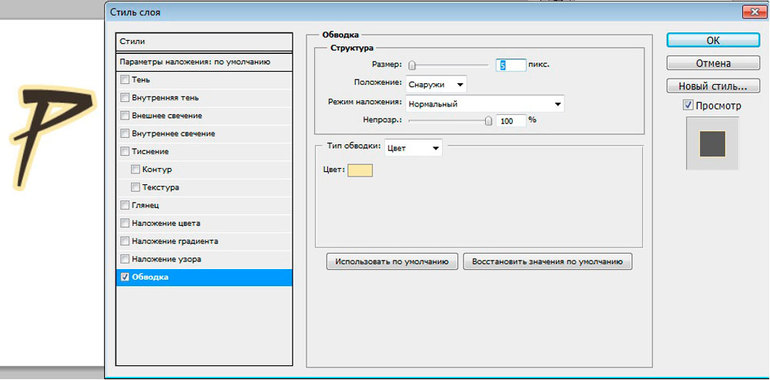Enable the Внутреннее свечение checkbox
Image resolution: width=770 pixels, height=380 pixels.
pyautogui.click(x=125, y=134)
